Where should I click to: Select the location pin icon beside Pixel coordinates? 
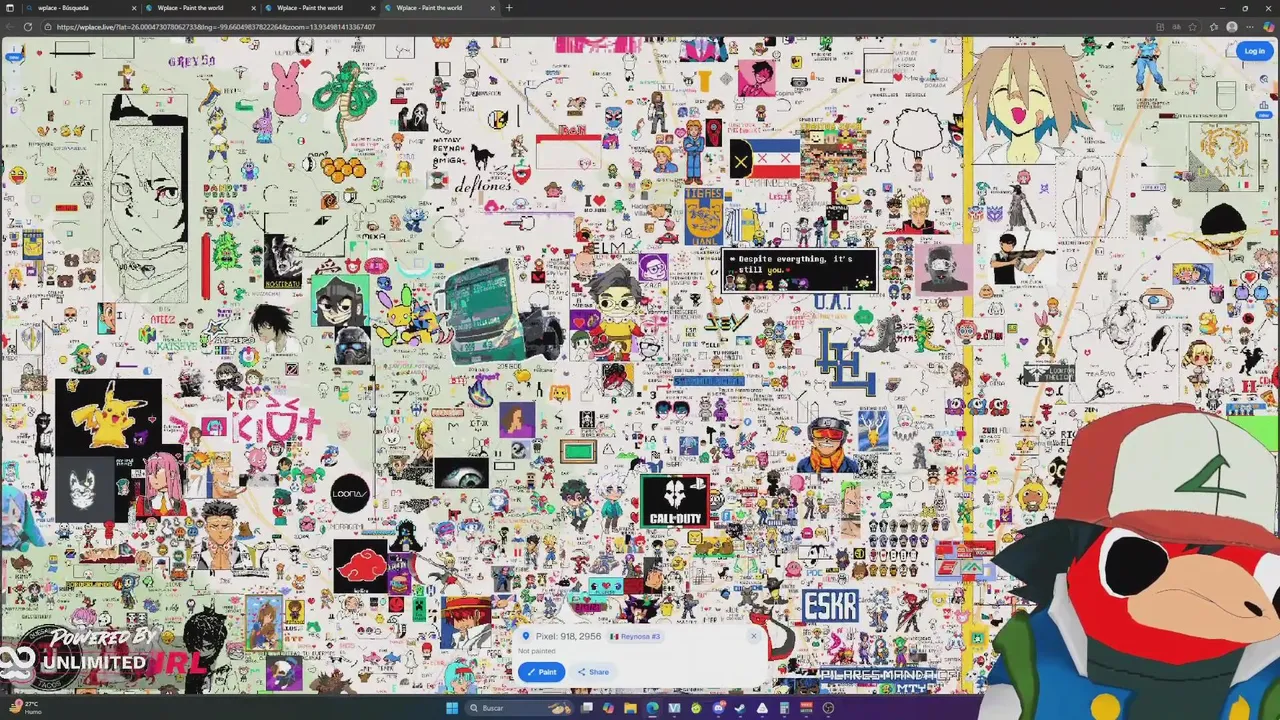click(x=526, y=636)
